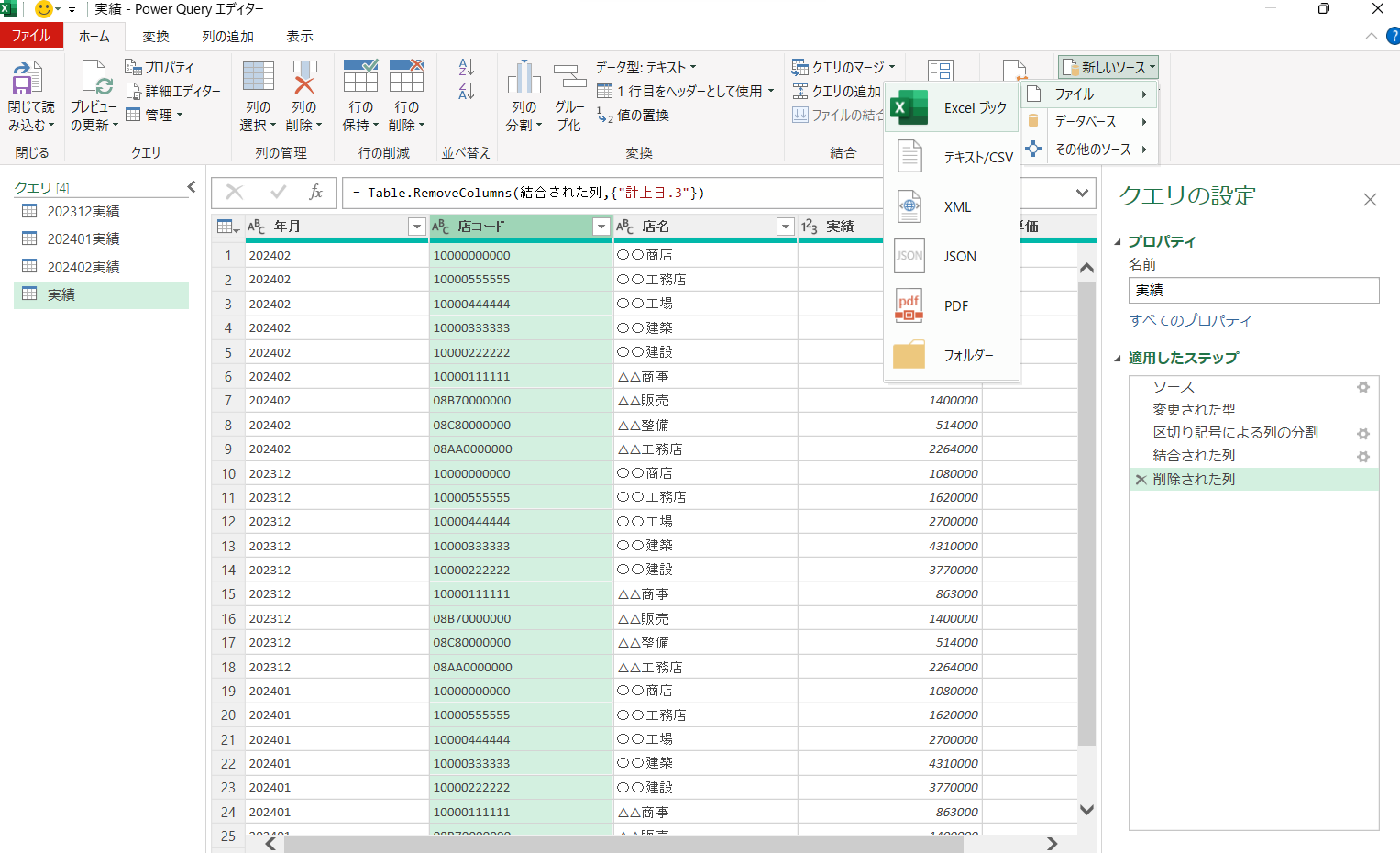Click Use First Row as Headers (1行目をヘッダーとして使用)
1400x853 pixels.
pyautogui.click(x=686, y=91)
